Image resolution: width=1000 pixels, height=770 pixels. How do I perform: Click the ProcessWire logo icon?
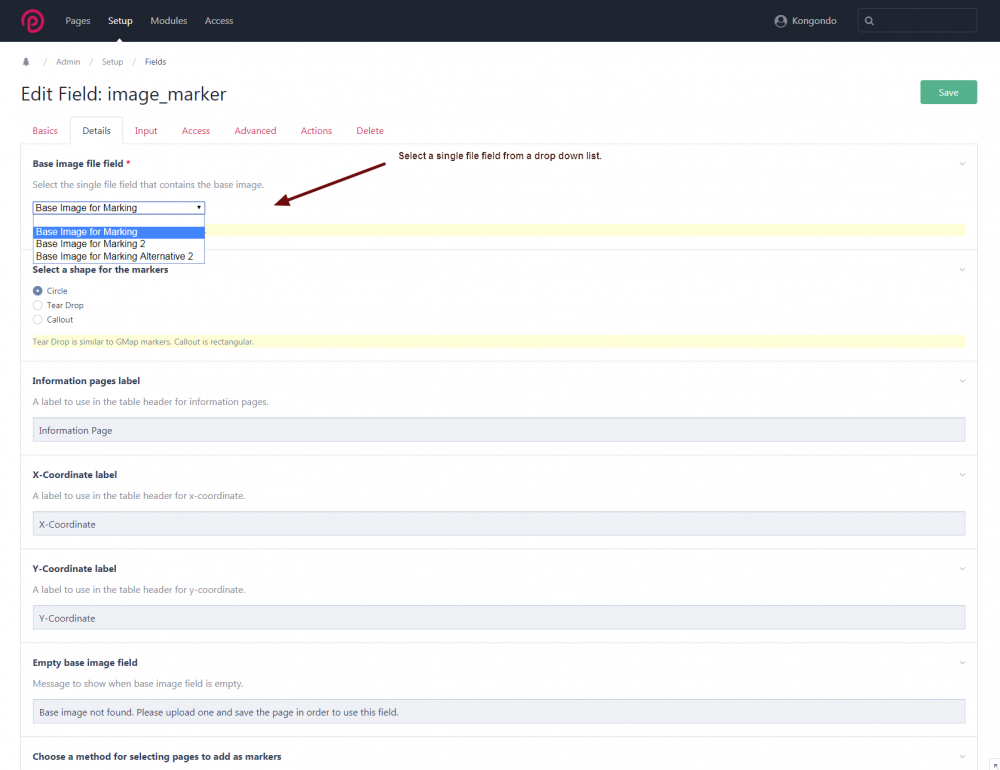[32, 21]
